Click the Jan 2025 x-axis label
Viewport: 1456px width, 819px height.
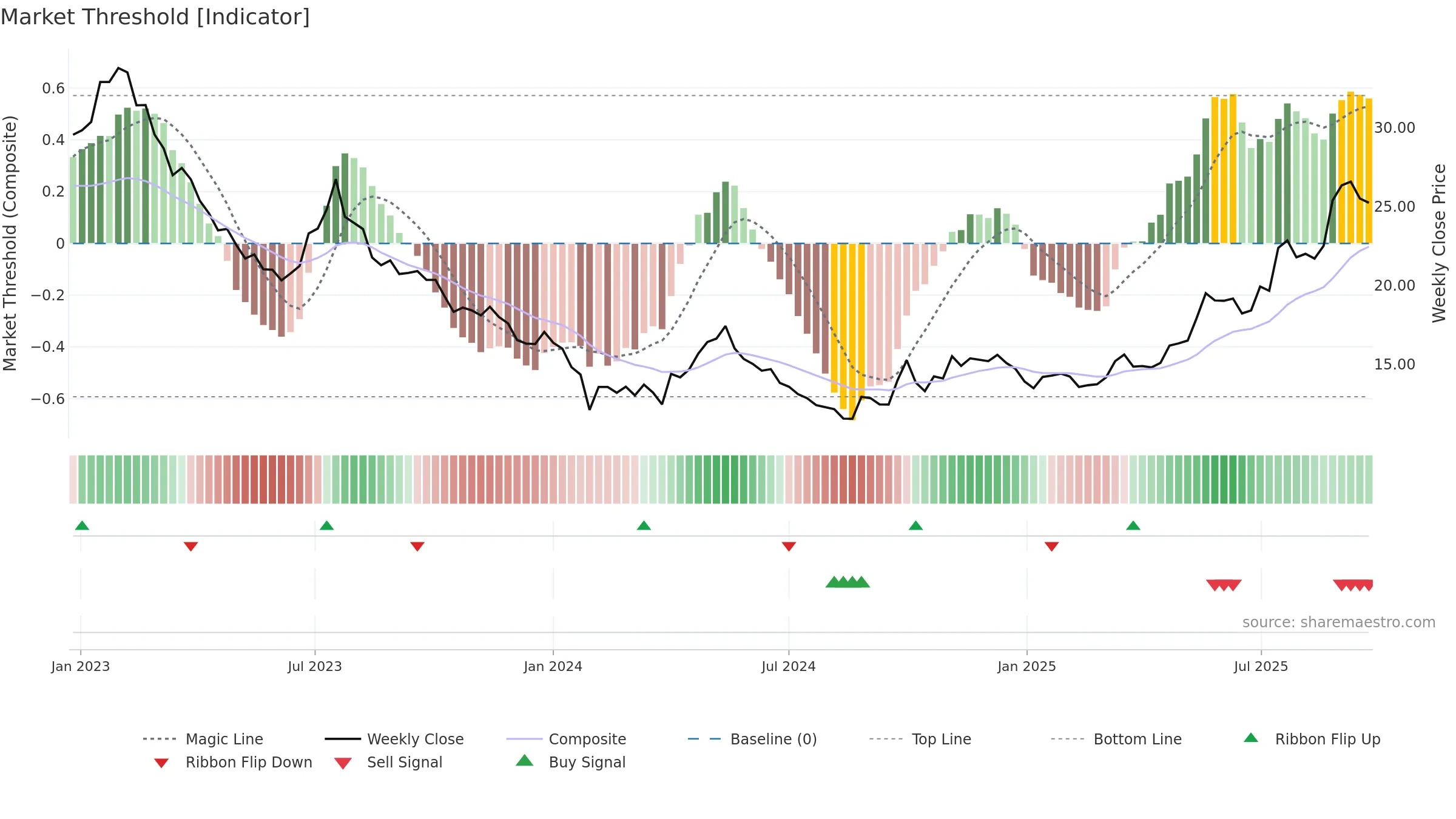[x=1027, y=667]
